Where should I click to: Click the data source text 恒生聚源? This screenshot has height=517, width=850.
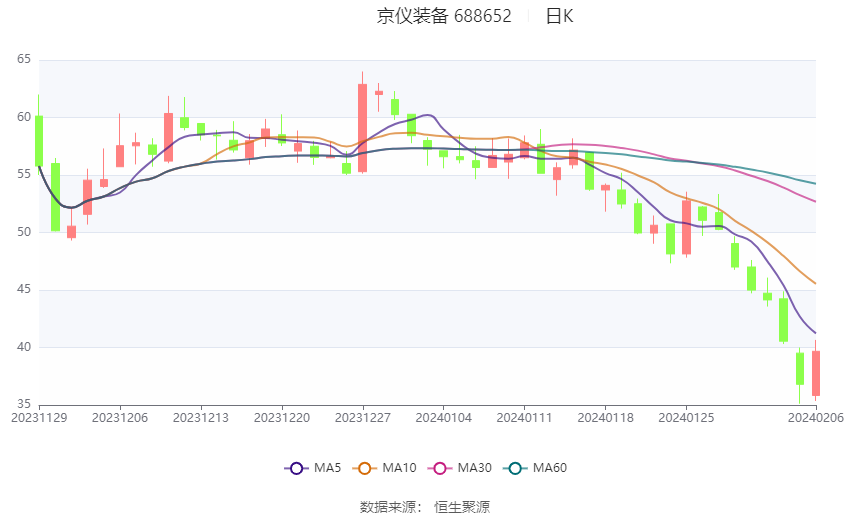pos(462,507)
